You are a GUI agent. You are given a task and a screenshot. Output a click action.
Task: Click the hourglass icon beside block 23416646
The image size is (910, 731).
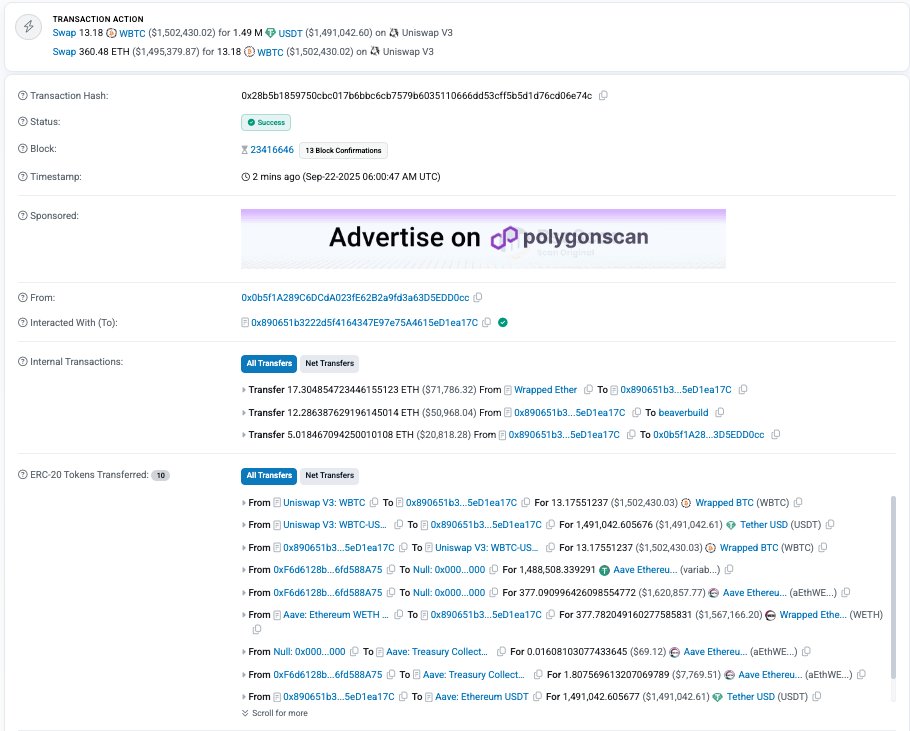244,150
